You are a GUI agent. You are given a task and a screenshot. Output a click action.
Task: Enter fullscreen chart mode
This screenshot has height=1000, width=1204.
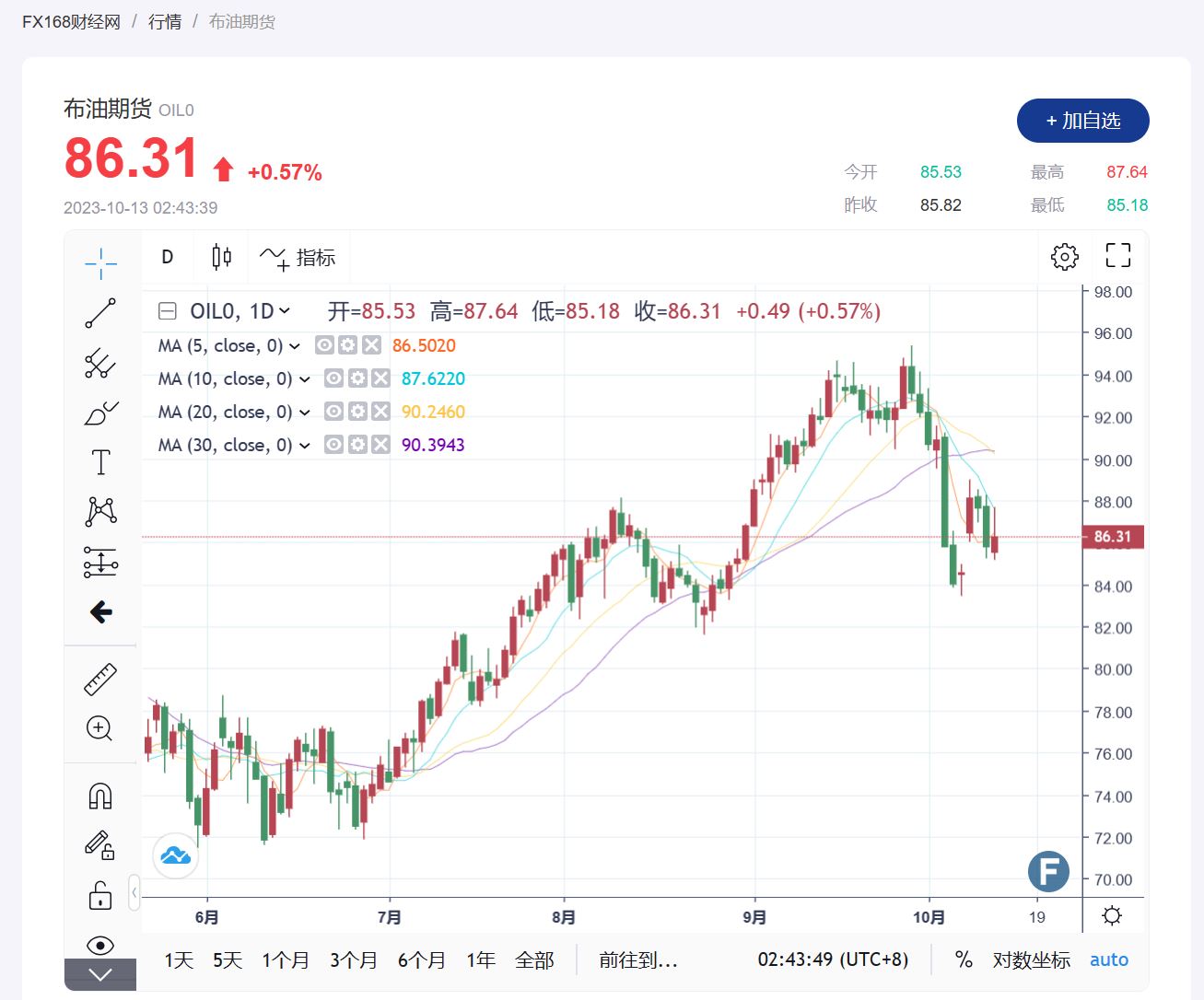1117,256
